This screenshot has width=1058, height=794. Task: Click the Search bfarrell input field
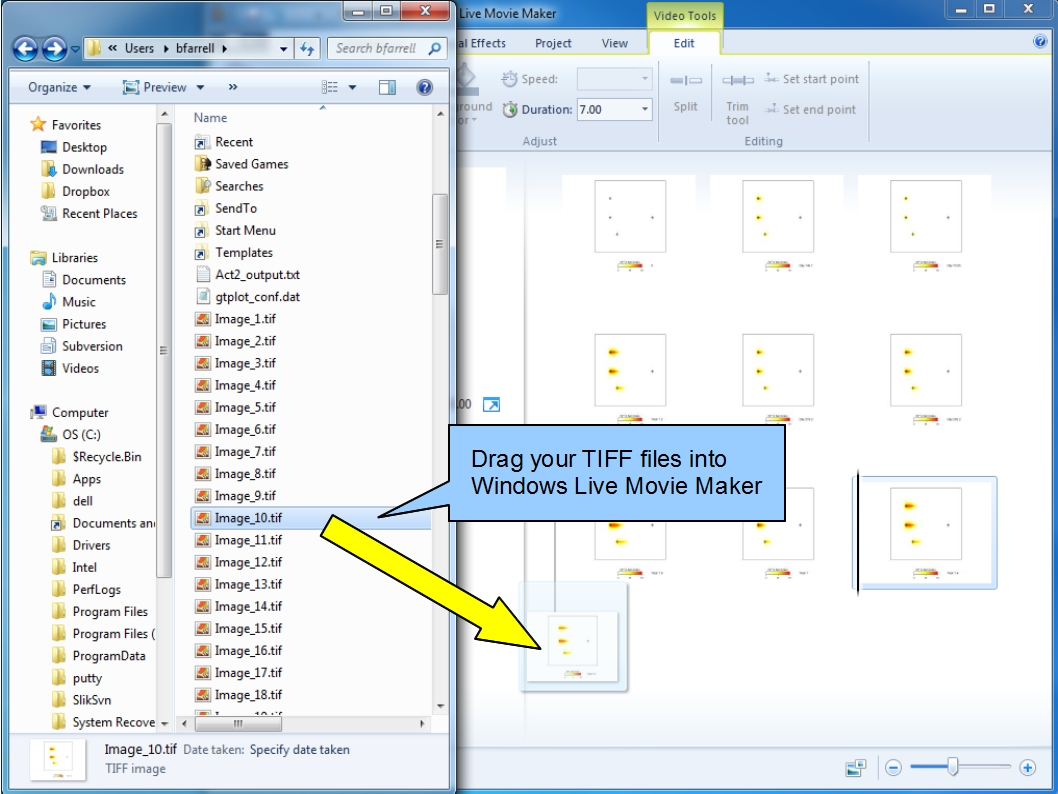coord(387,49)
